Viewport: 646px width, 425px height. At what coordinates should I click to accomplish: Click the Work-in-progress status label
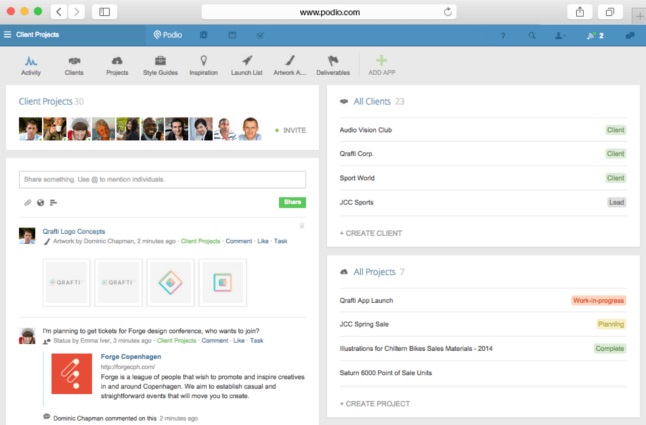tap(598, 300)
